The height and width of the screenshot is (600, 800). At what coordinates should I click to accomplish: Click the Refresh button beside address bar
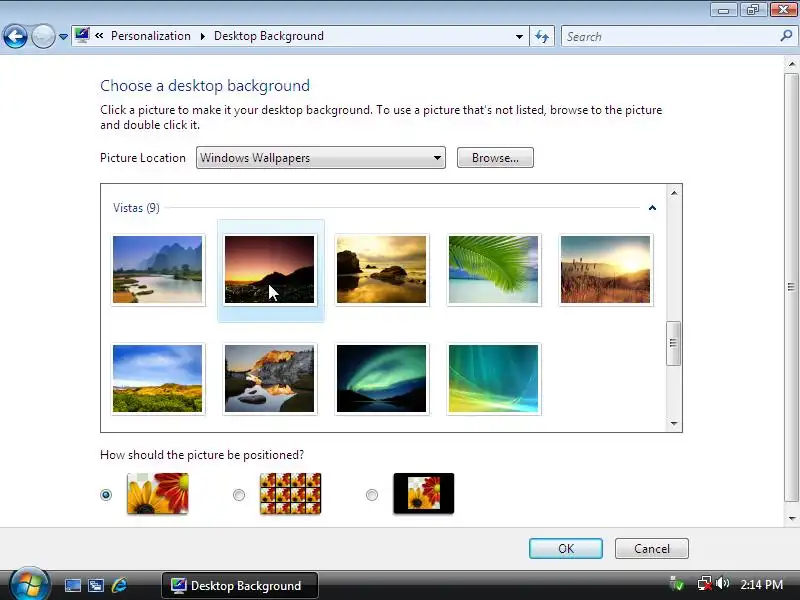point(542,37)
